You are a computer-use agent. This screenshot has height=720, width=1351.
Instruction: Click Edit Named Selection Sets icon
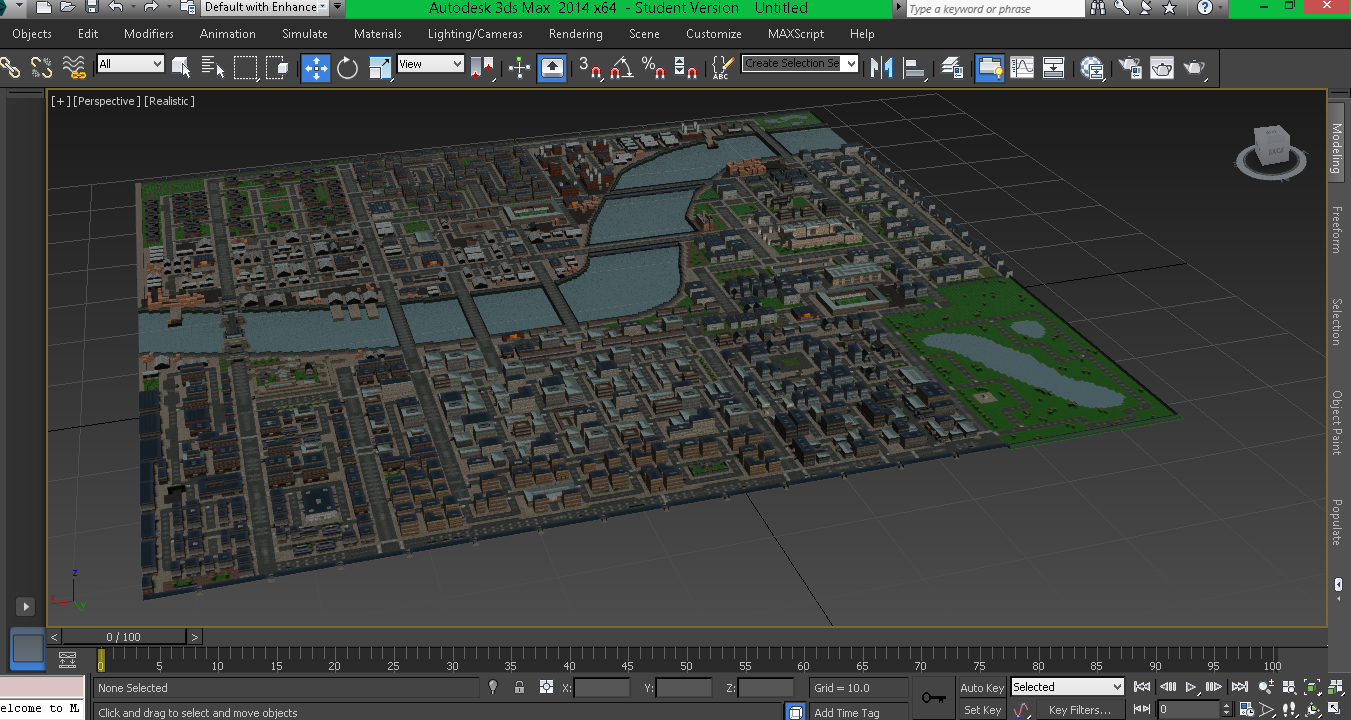pos(722,68)
